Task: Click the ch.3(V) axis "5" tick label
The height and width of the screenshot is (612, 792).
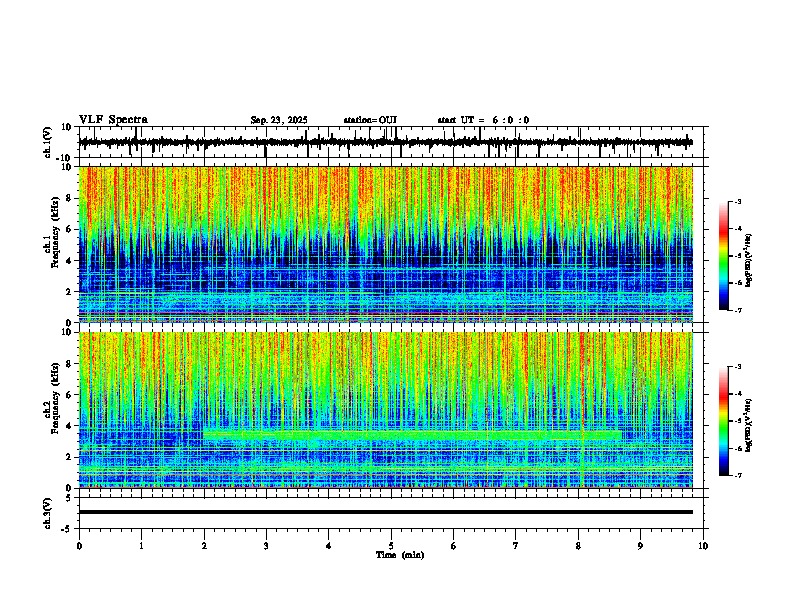Action: [x=69, y=497]
